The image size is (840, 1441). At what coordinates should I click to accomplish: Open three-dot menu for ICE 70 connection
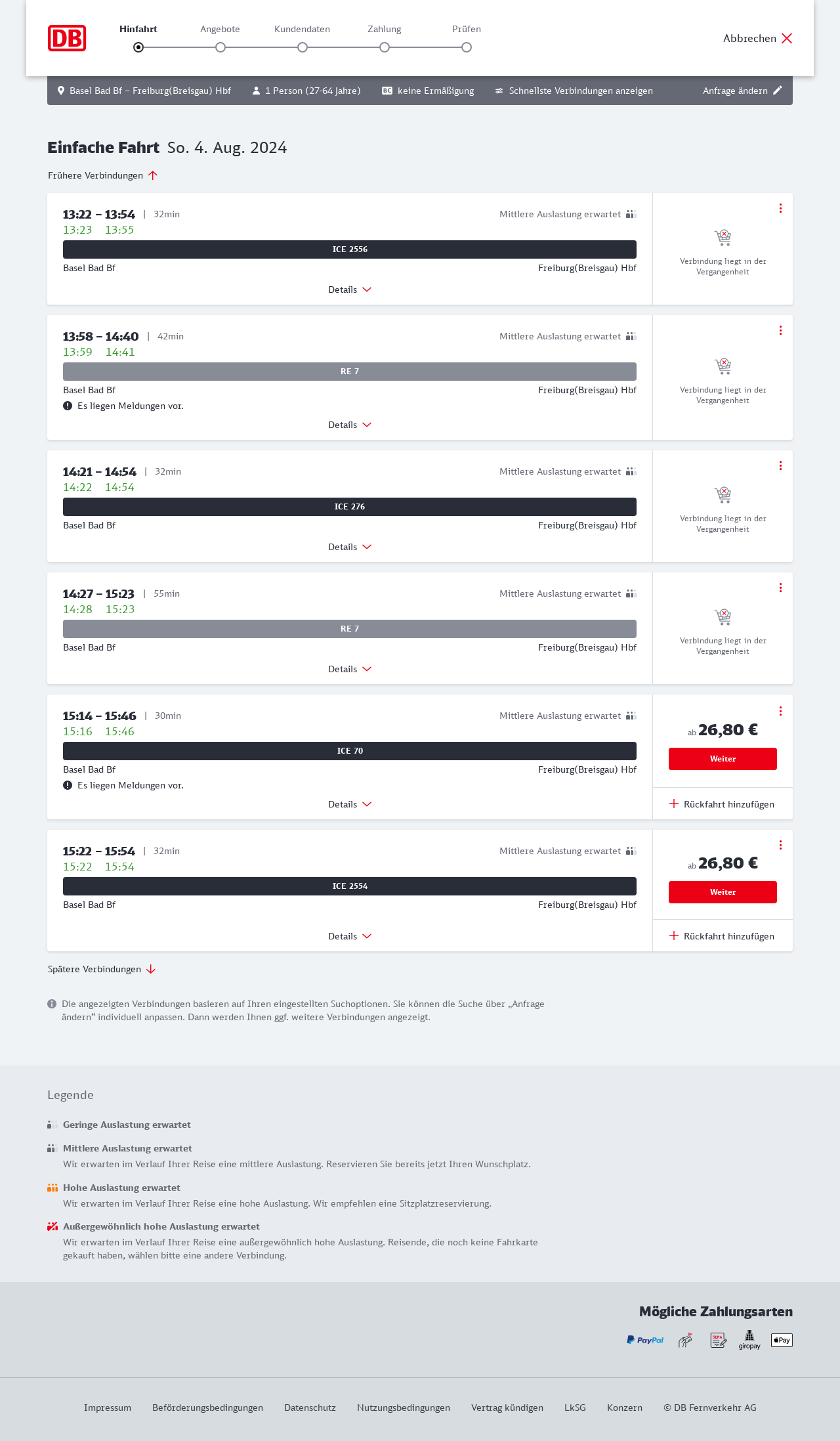point(780,711)
